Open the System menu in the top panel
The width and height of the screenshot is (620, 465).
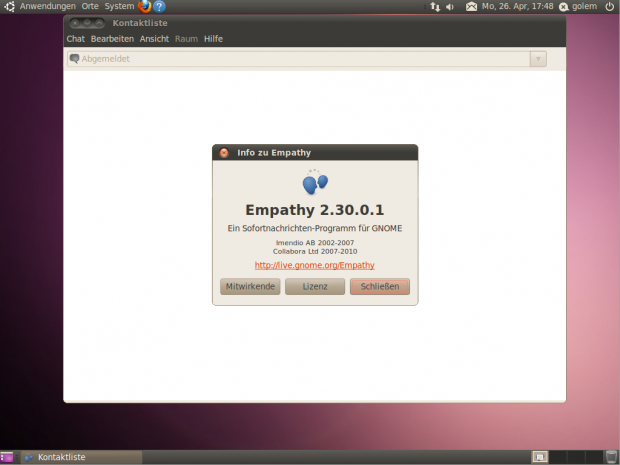click(119, 6)
